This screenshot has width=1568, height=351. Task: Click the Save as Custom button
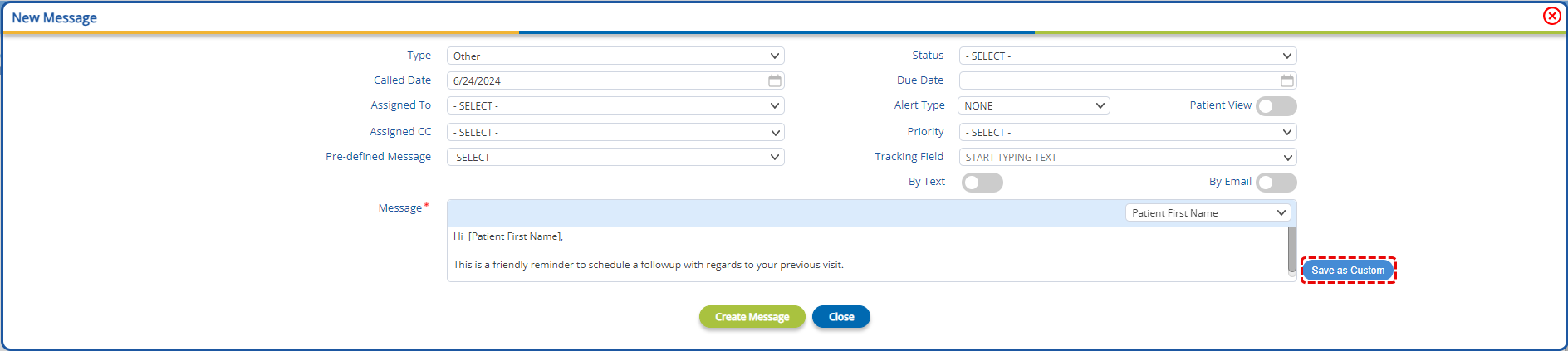[1348, 271]
